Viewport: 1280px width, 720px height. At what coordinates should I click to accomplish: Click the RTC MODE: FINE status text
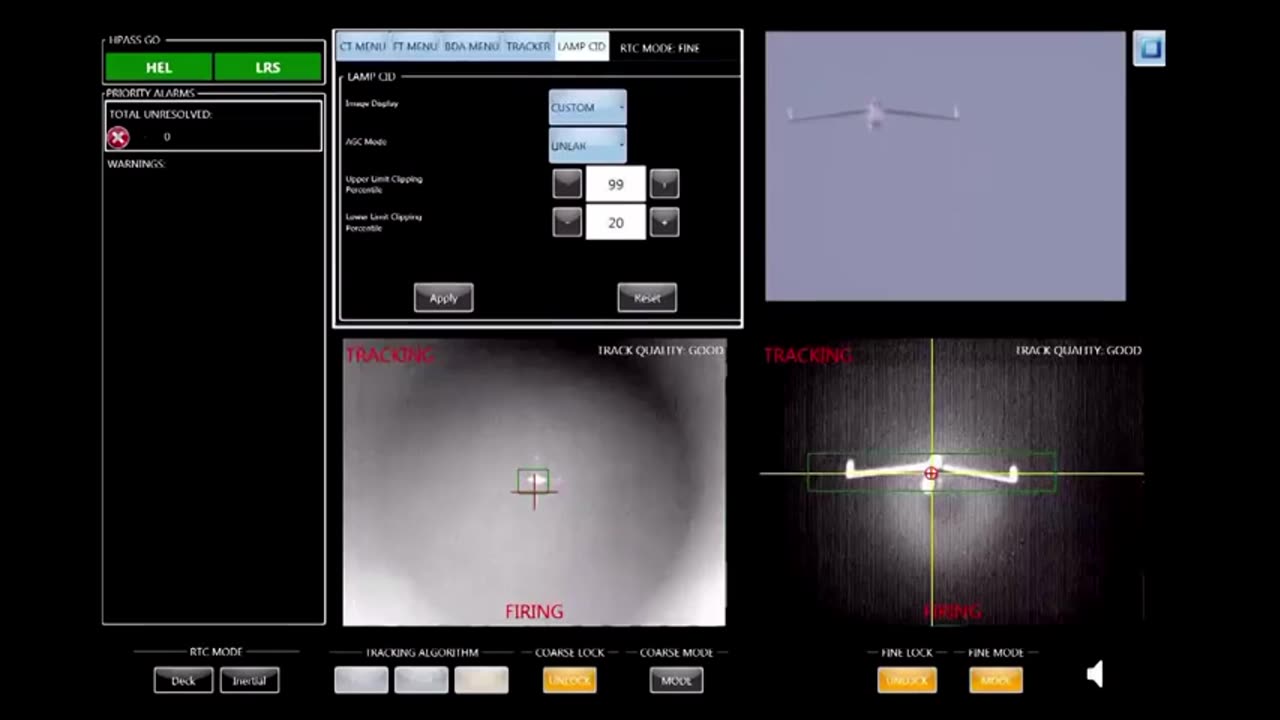[x=660, y=48]
